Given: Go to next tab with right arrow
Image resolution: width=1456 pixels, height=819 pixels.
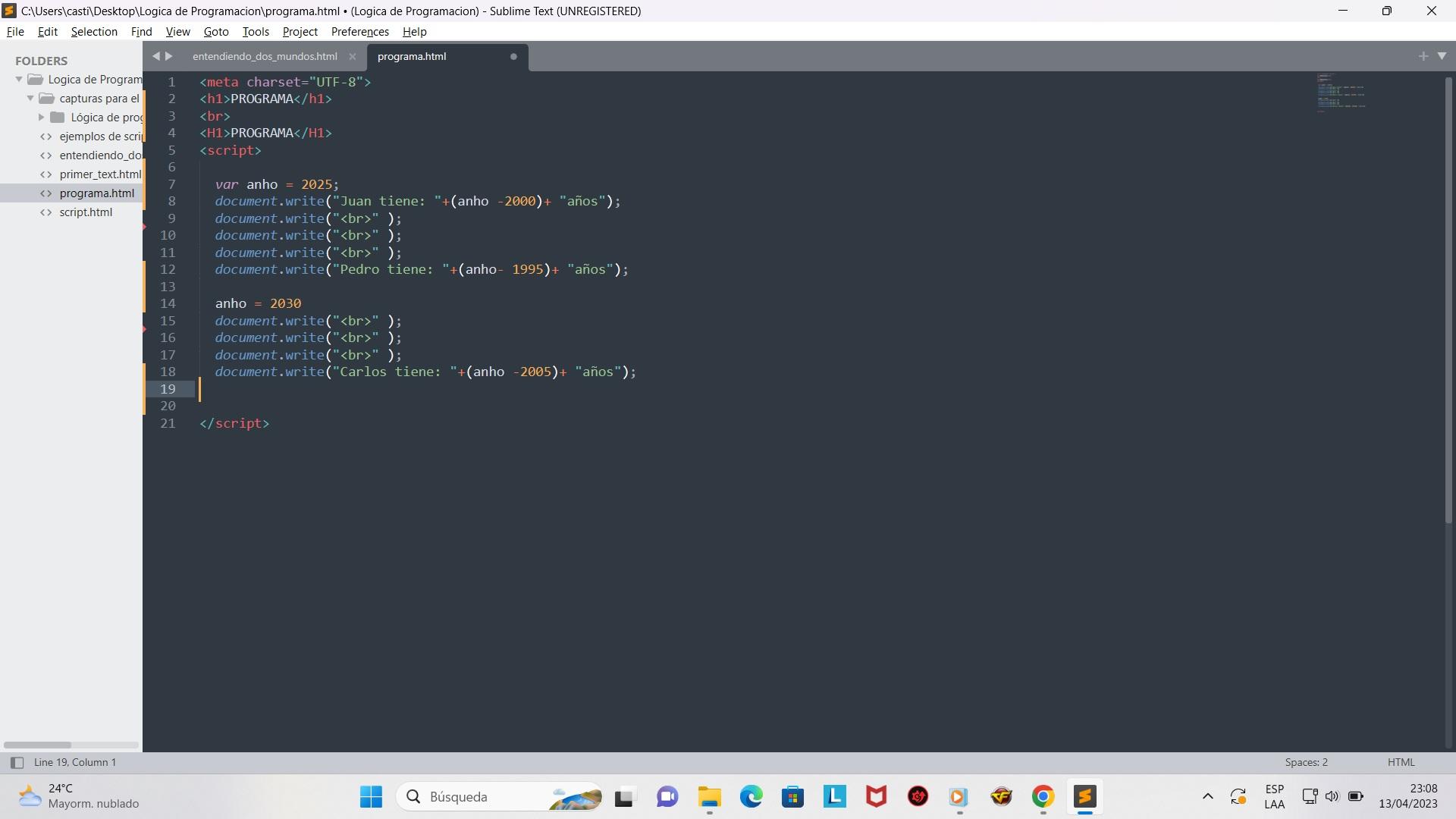Looking at the screenshot, I should click(x=169, y=56).
